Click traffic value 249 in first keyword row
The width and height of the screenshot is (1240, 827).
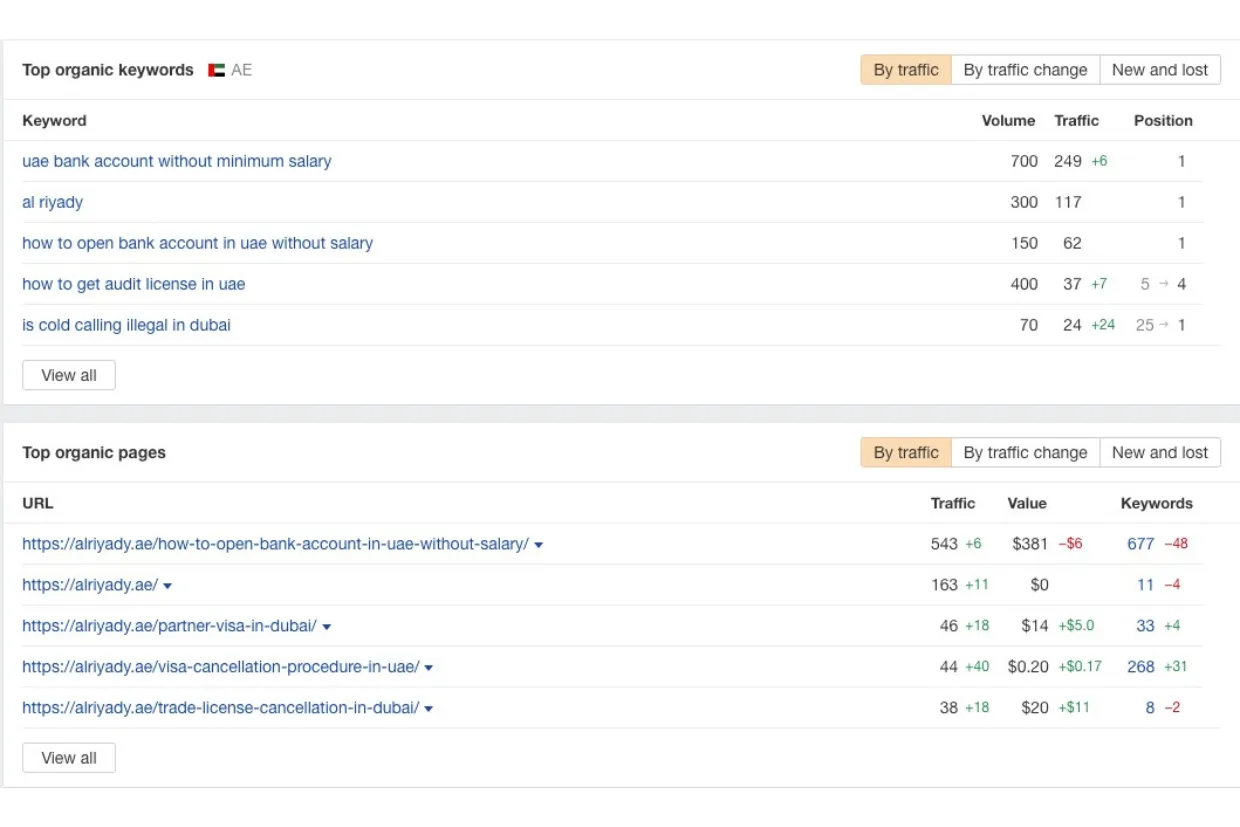coord(1068,161)
